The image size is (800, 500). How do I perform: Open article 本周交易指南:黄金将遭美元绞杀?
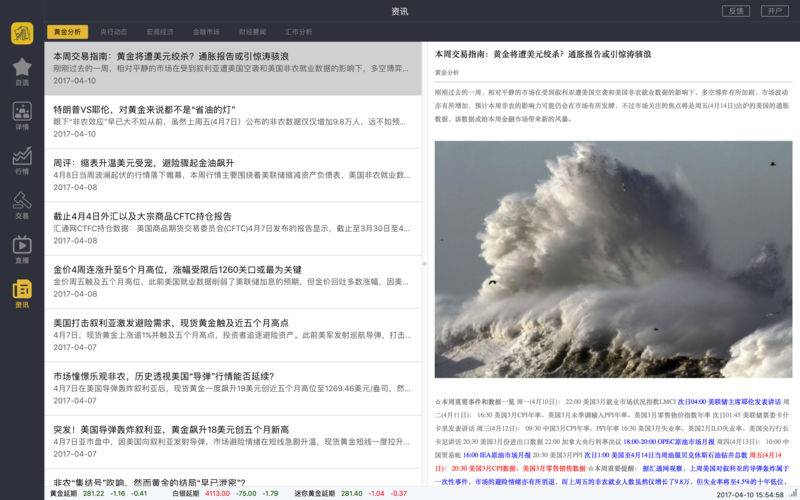tap(233, 68)
